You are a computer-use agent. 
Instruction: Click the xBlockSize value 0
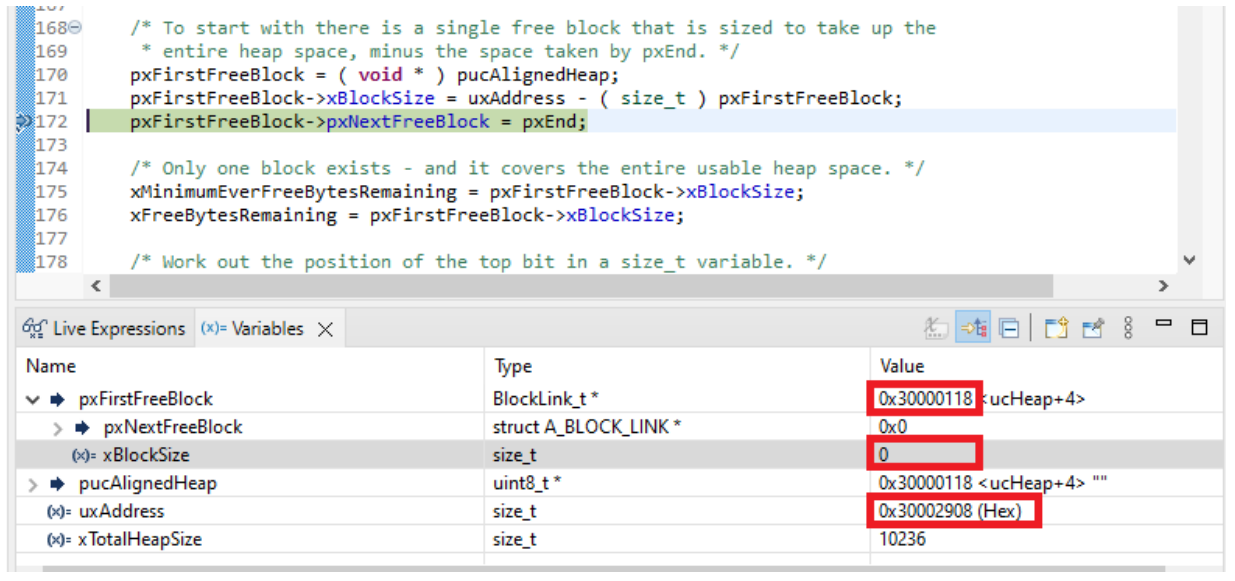[885, 456]
